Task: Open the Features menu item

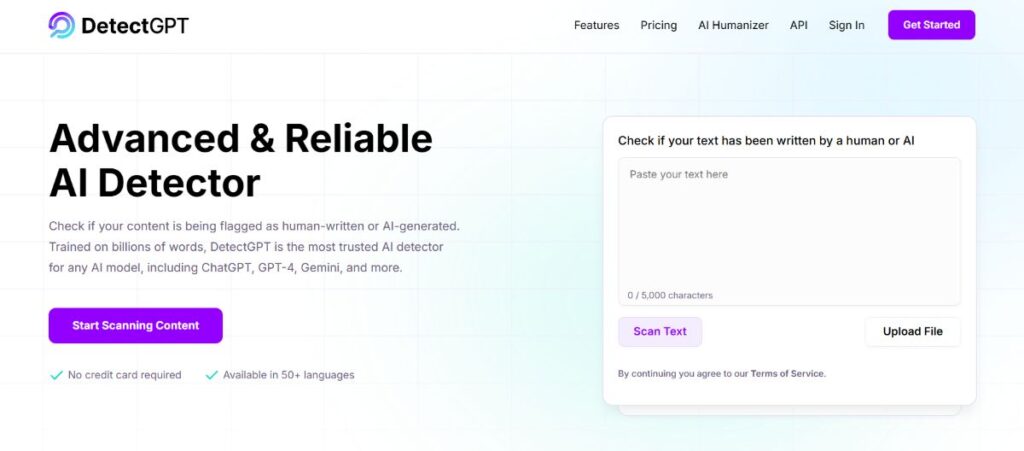Action: pyautogui.click(x=596, y=25)
